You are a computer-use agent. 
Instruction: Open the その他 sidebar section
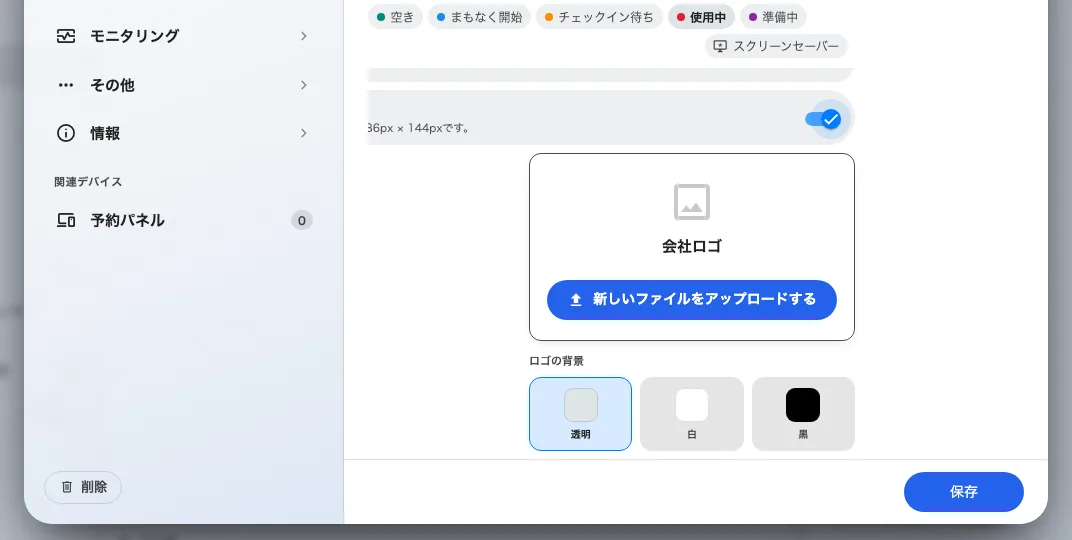coord(183,85)
